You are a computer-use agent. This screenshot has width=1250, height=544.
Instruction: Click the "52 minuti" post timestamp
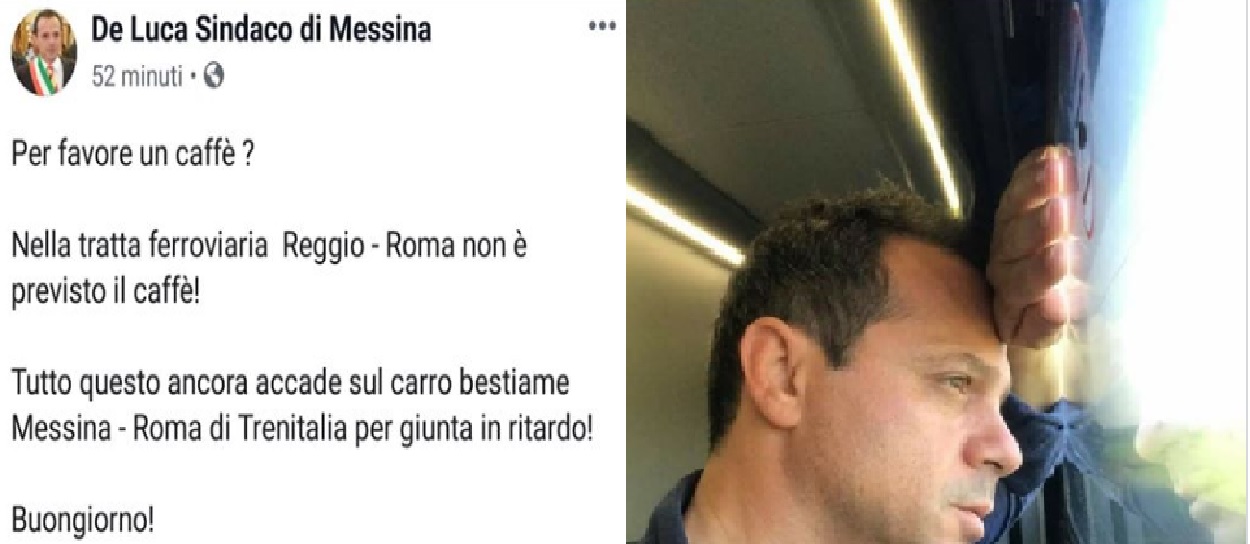[137, 77]
